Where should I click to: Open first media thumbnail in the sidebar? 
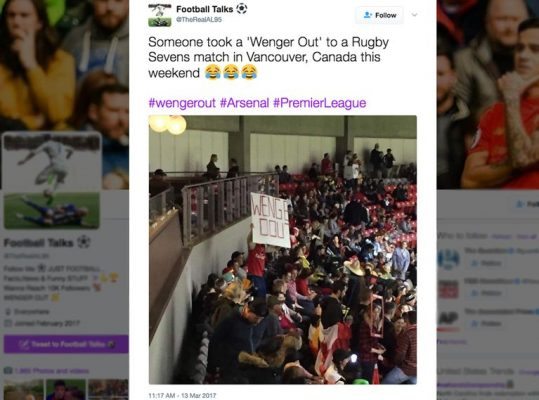click(x=24, y=390)
